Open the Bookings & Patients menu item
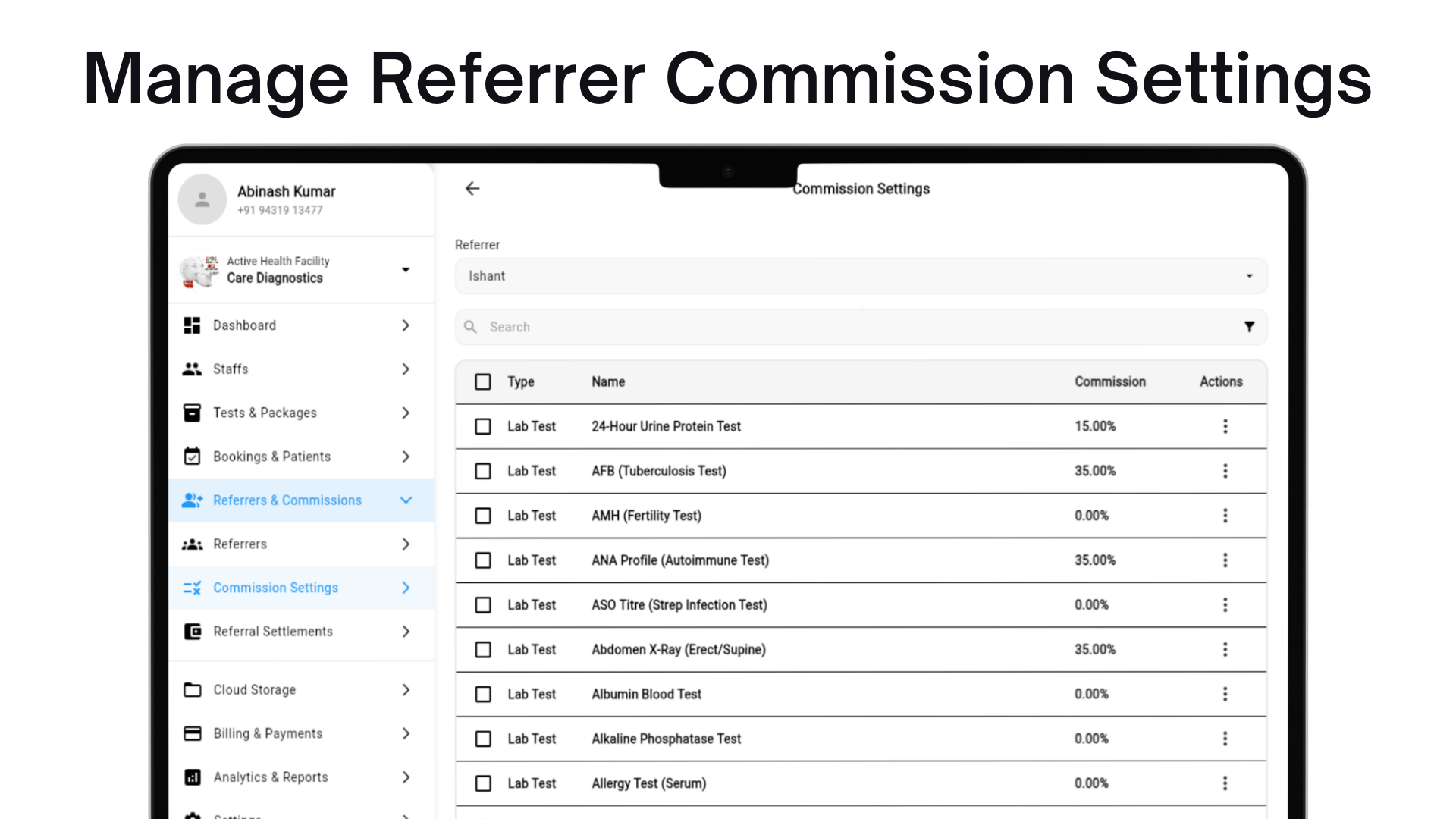 (301, 457)
